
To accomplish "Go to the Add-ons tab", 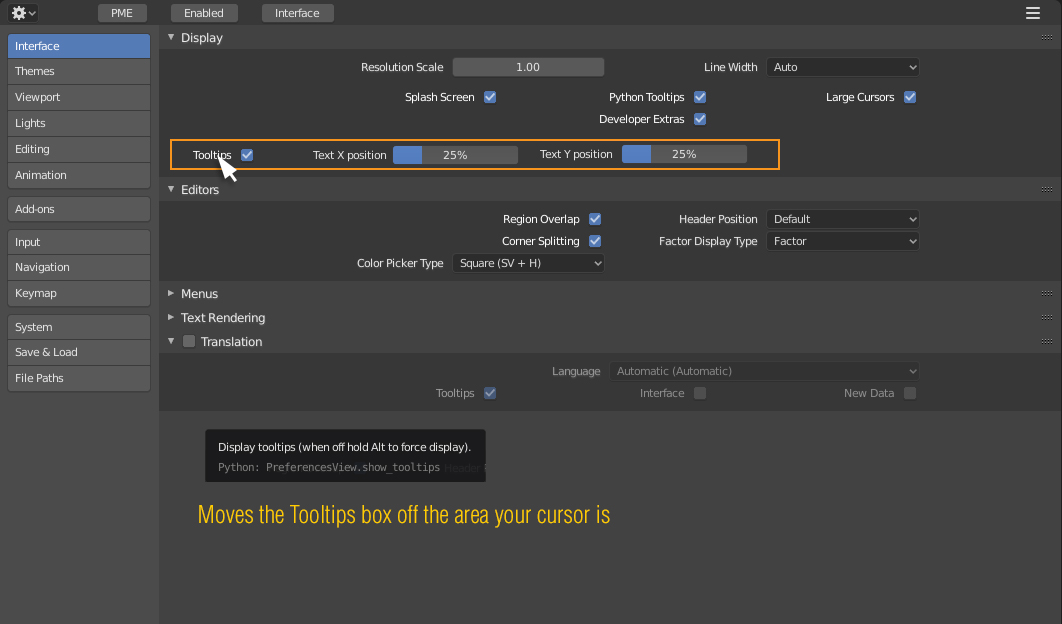I will (x=79, y=209).
